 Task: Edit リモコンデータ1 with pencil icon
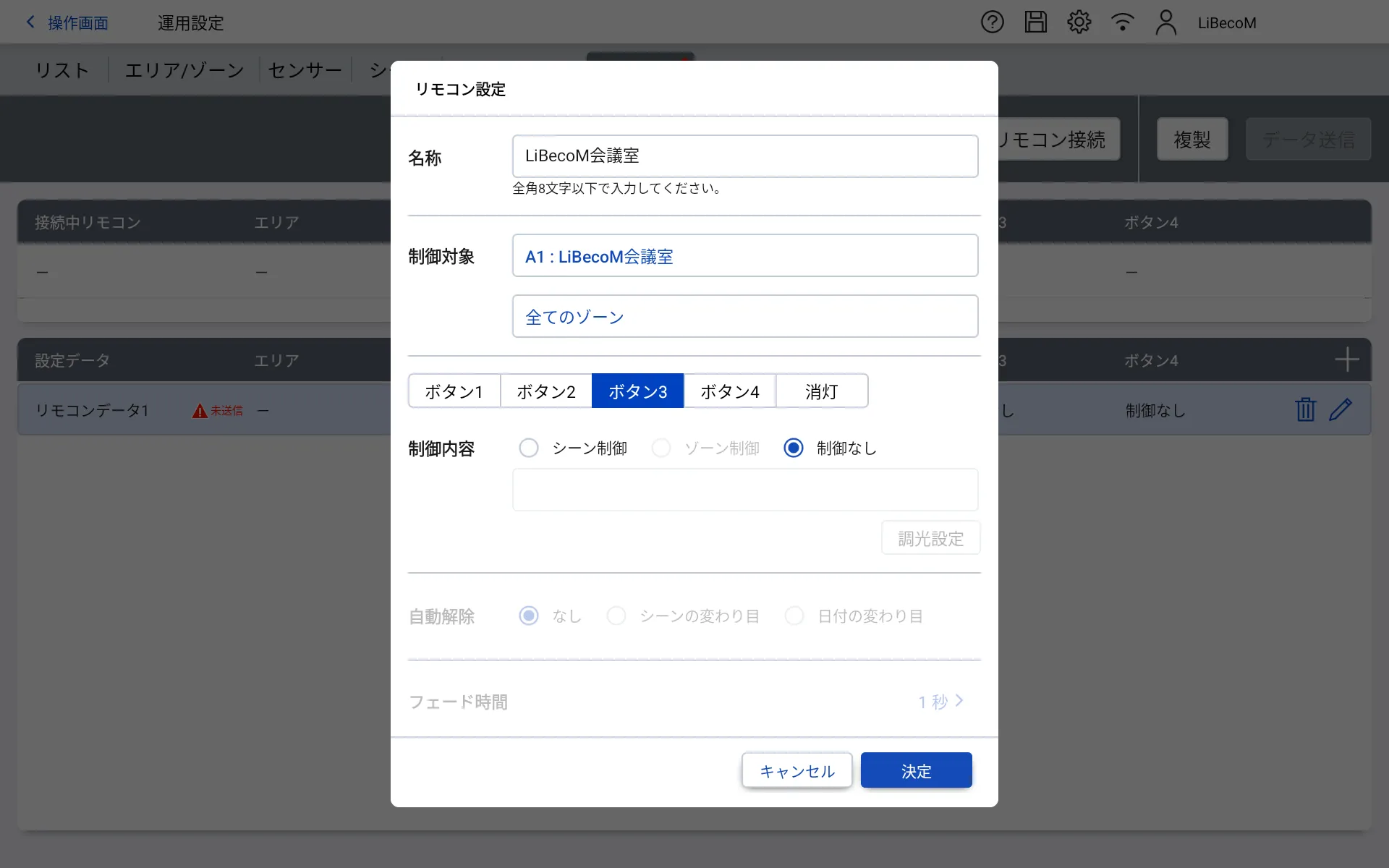[1340, 409]
